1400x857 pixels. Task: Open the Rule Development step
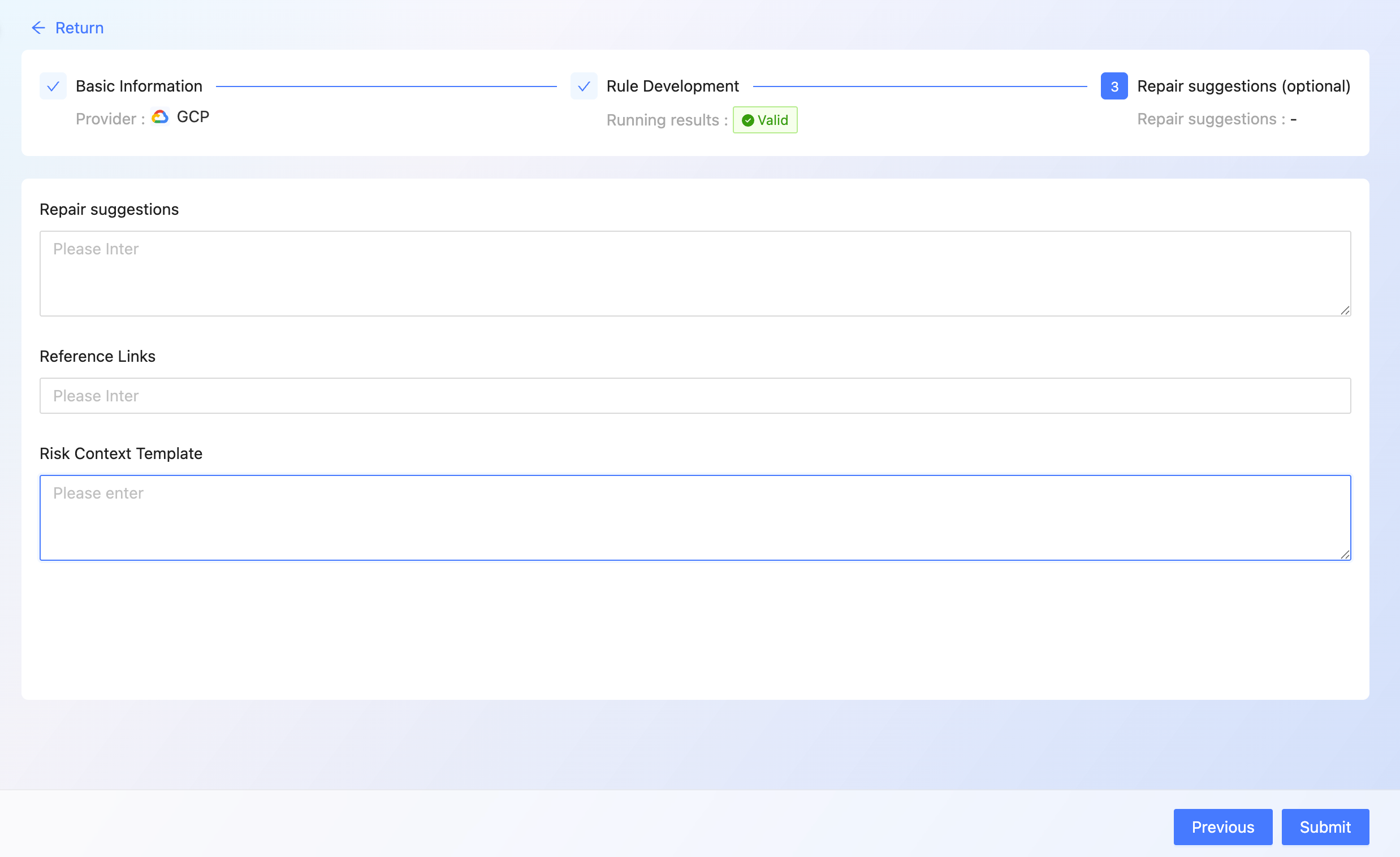[673, 86]
